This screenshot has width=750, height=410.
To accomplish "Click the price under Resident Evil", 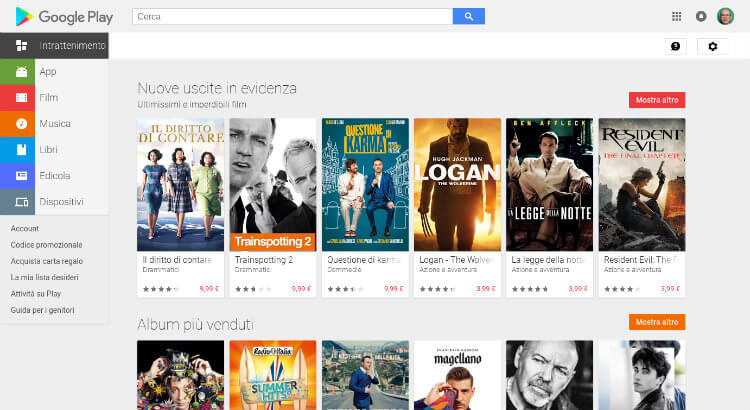I will 671,289.
